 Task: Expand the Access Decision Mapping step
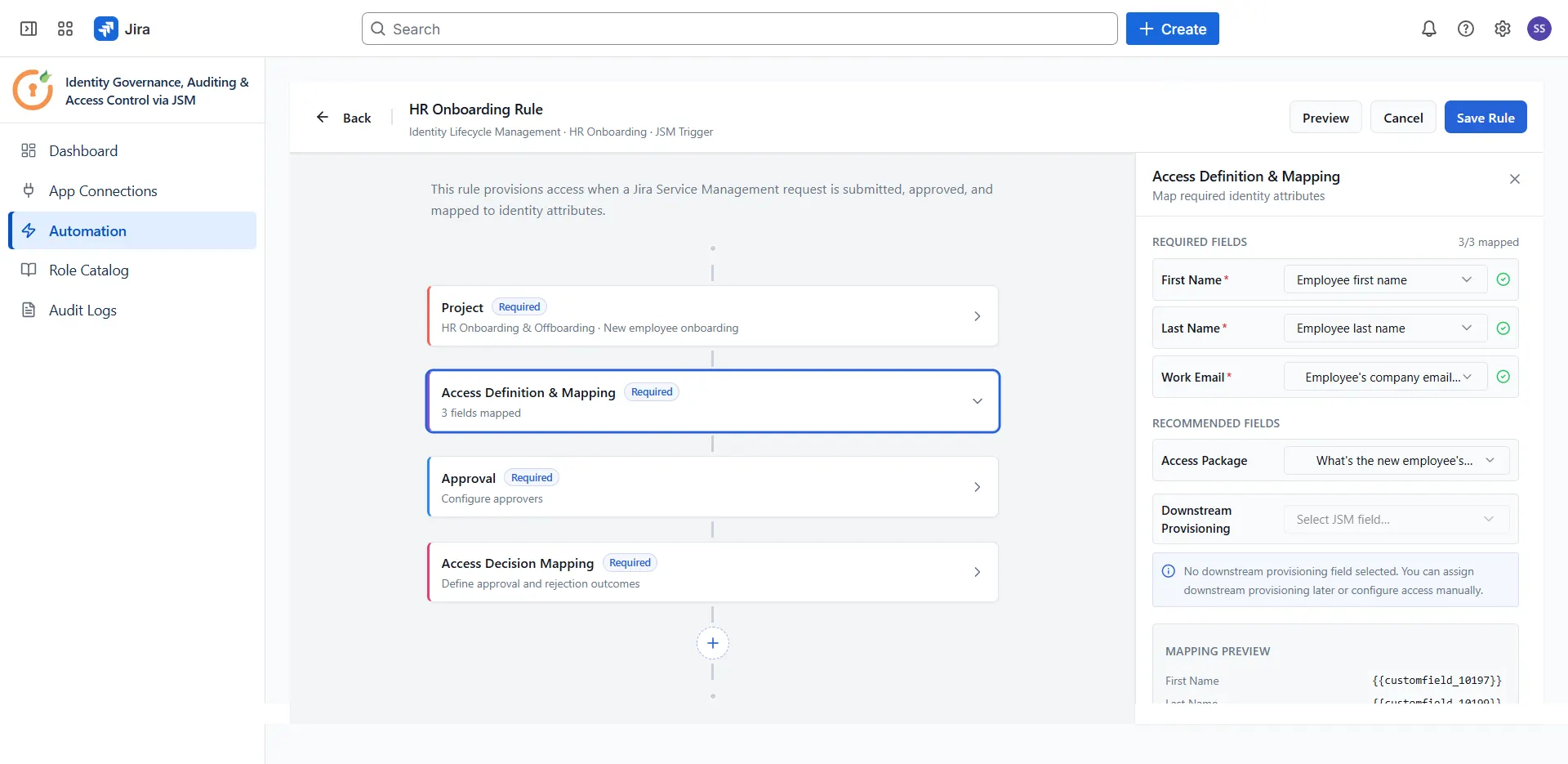tap(713, 572)
